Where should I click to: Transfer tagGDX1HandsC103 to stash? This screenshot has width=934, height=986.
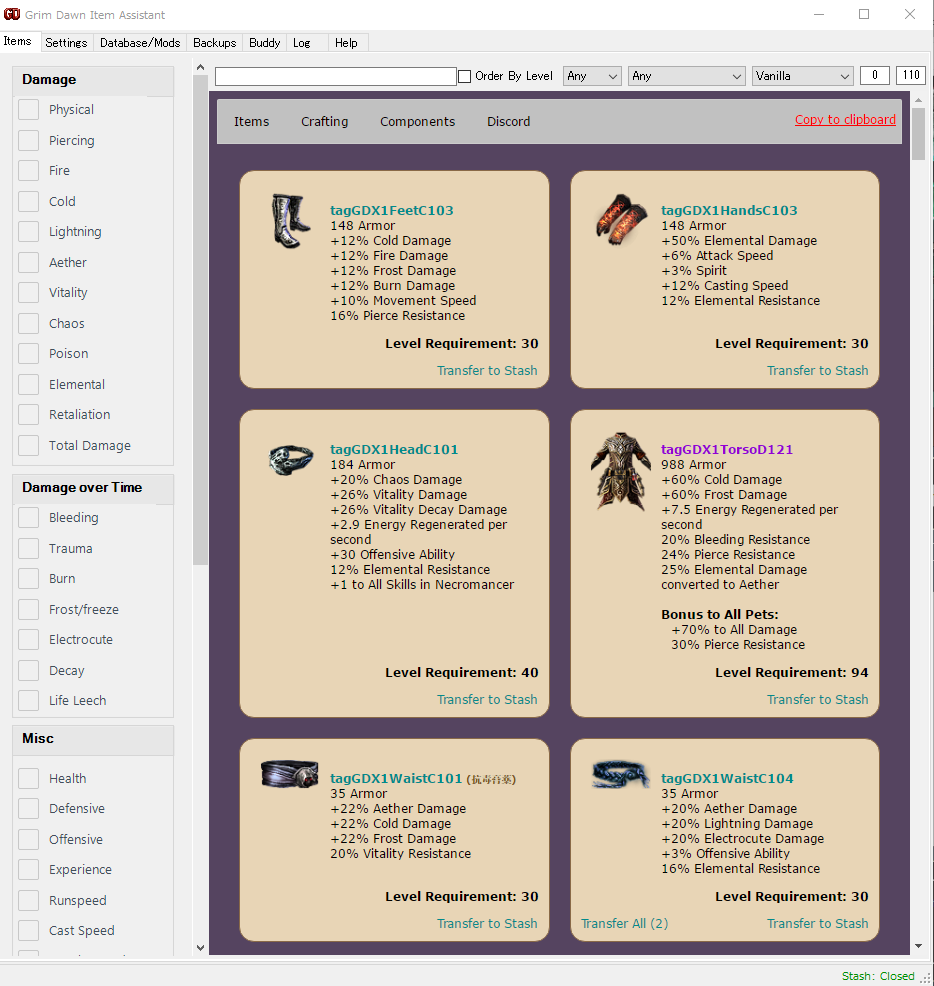pos(818,370)
